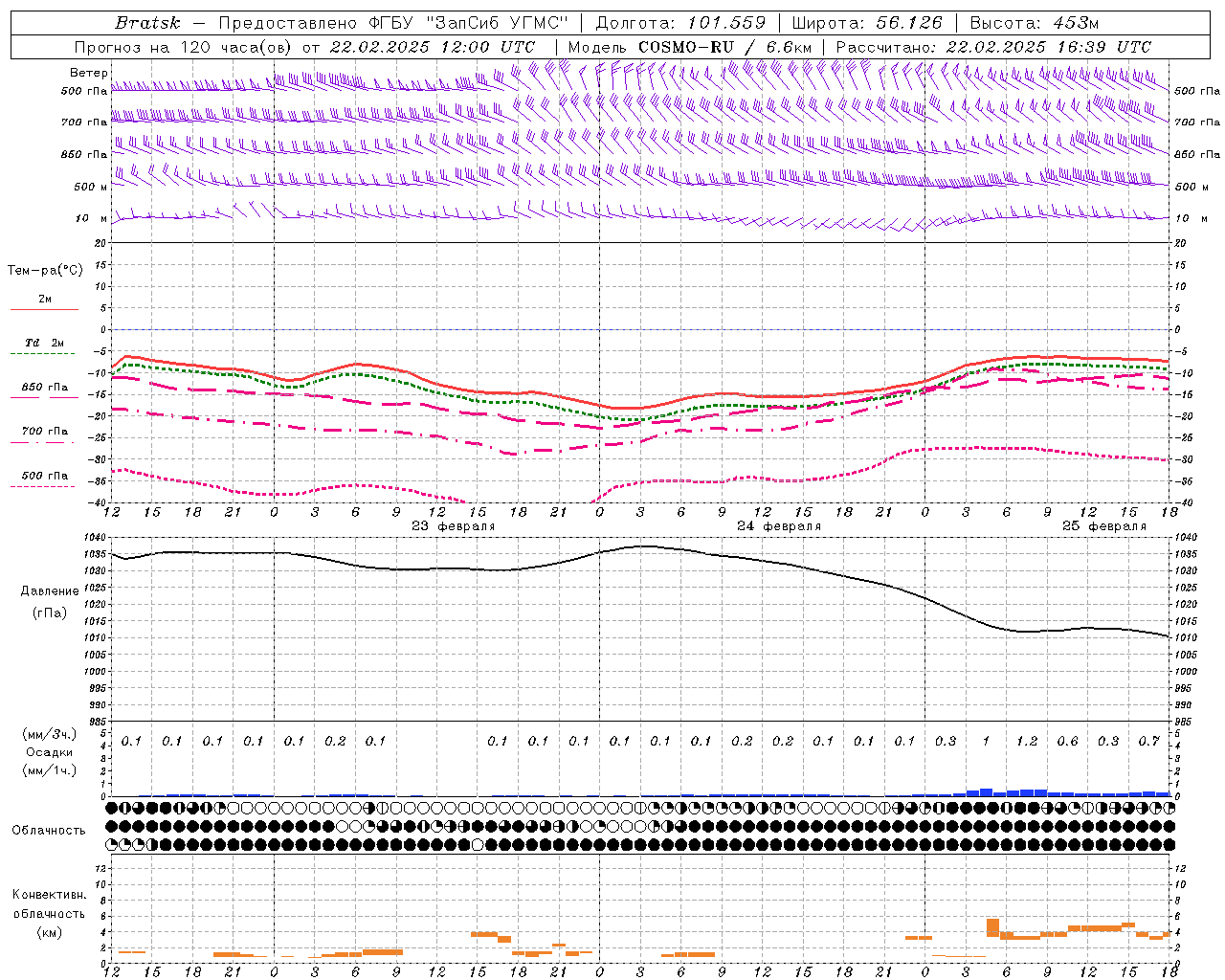Click the 'Ветер' wind panel label
1225x980 pixels.
[x=88, y=73]
